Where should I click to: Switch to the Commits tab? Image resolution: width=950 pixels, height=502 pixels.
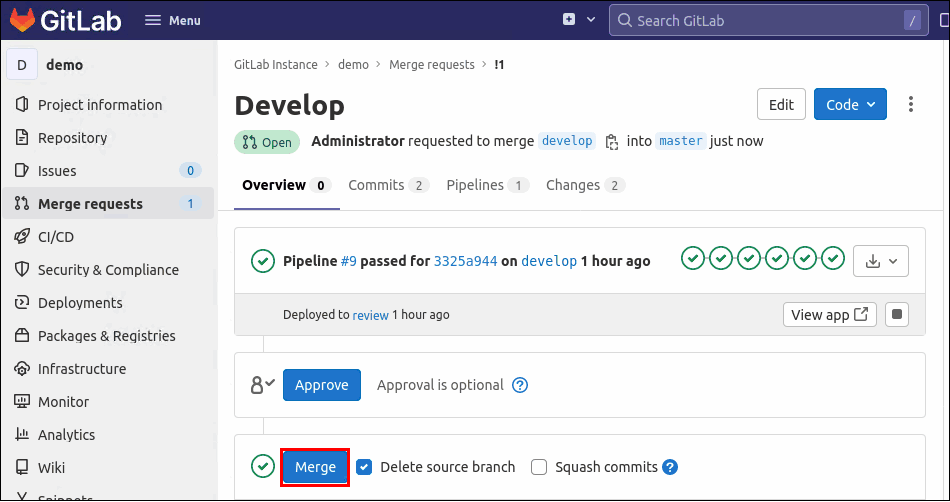point(388,185)
